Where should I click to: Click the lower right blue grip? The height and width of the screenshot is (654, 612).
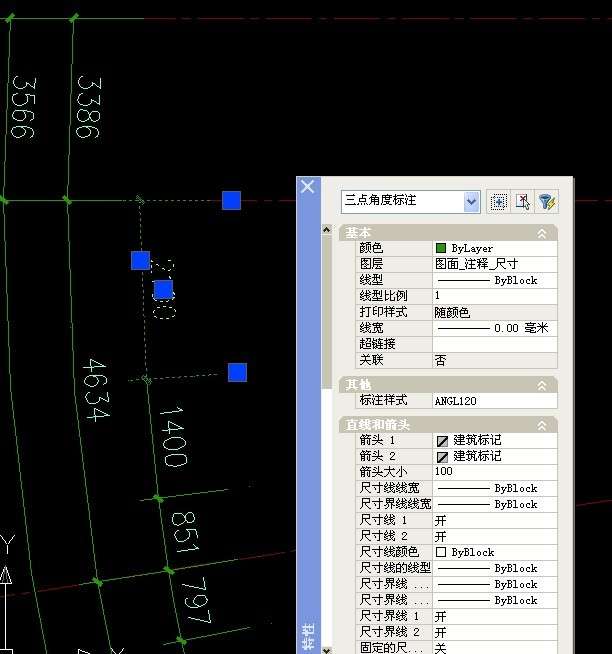pos(237,372)
